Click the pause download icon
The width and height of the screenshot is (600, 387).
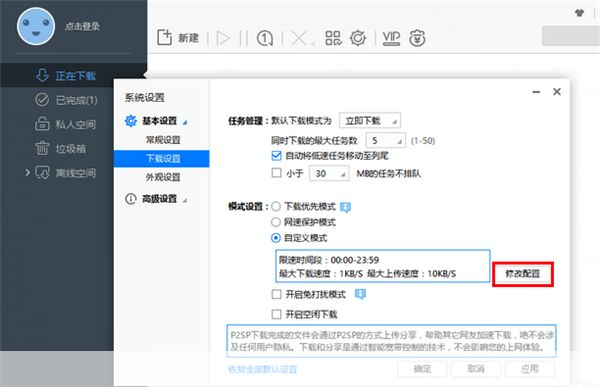pyautogui.click(x=243, y=38)
